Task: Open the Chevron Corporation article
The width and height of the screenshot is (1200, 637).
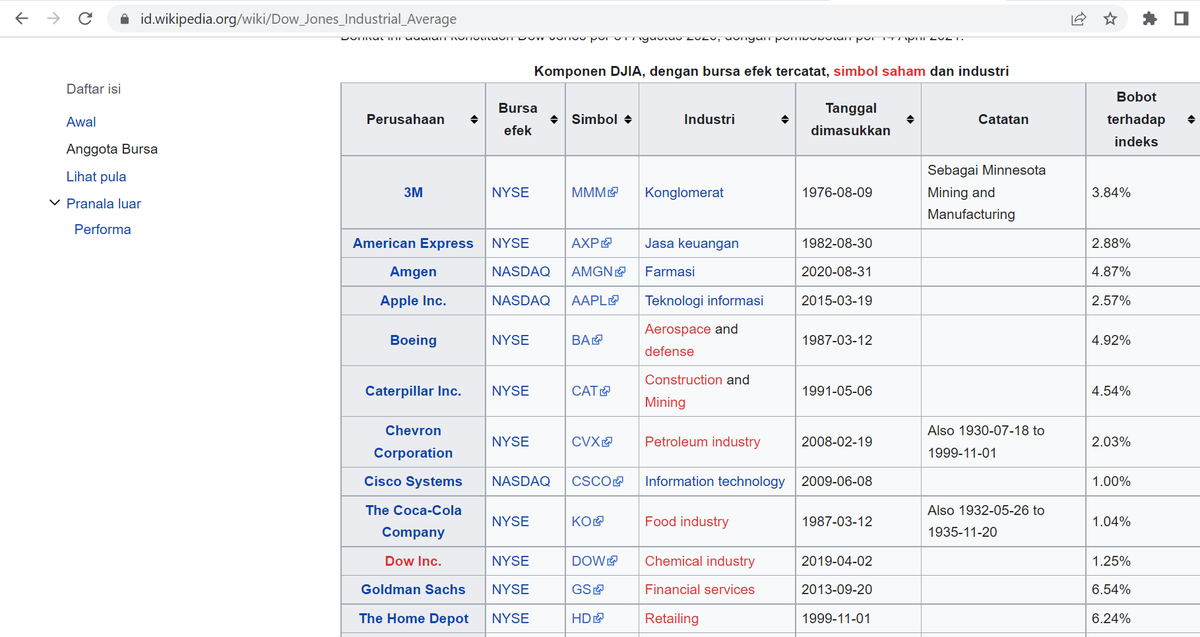Action: coord(413,442)
